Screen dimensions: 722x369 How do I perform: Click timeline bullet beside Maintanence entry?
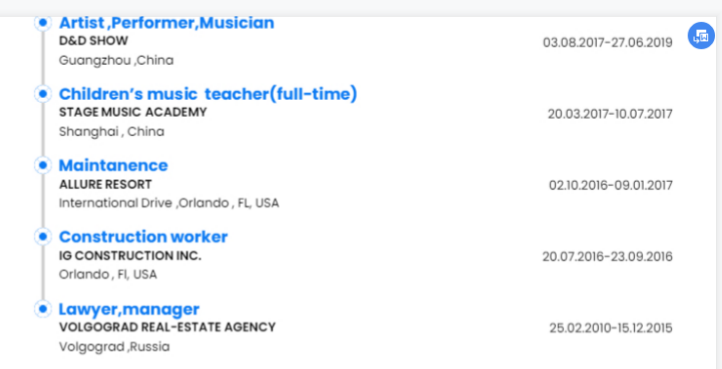(43, 165)
